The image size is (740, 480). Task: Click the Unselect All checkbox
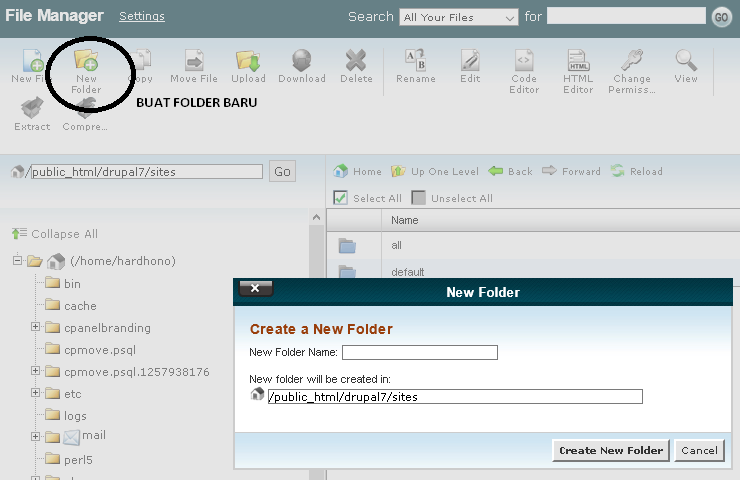[419, 198]
